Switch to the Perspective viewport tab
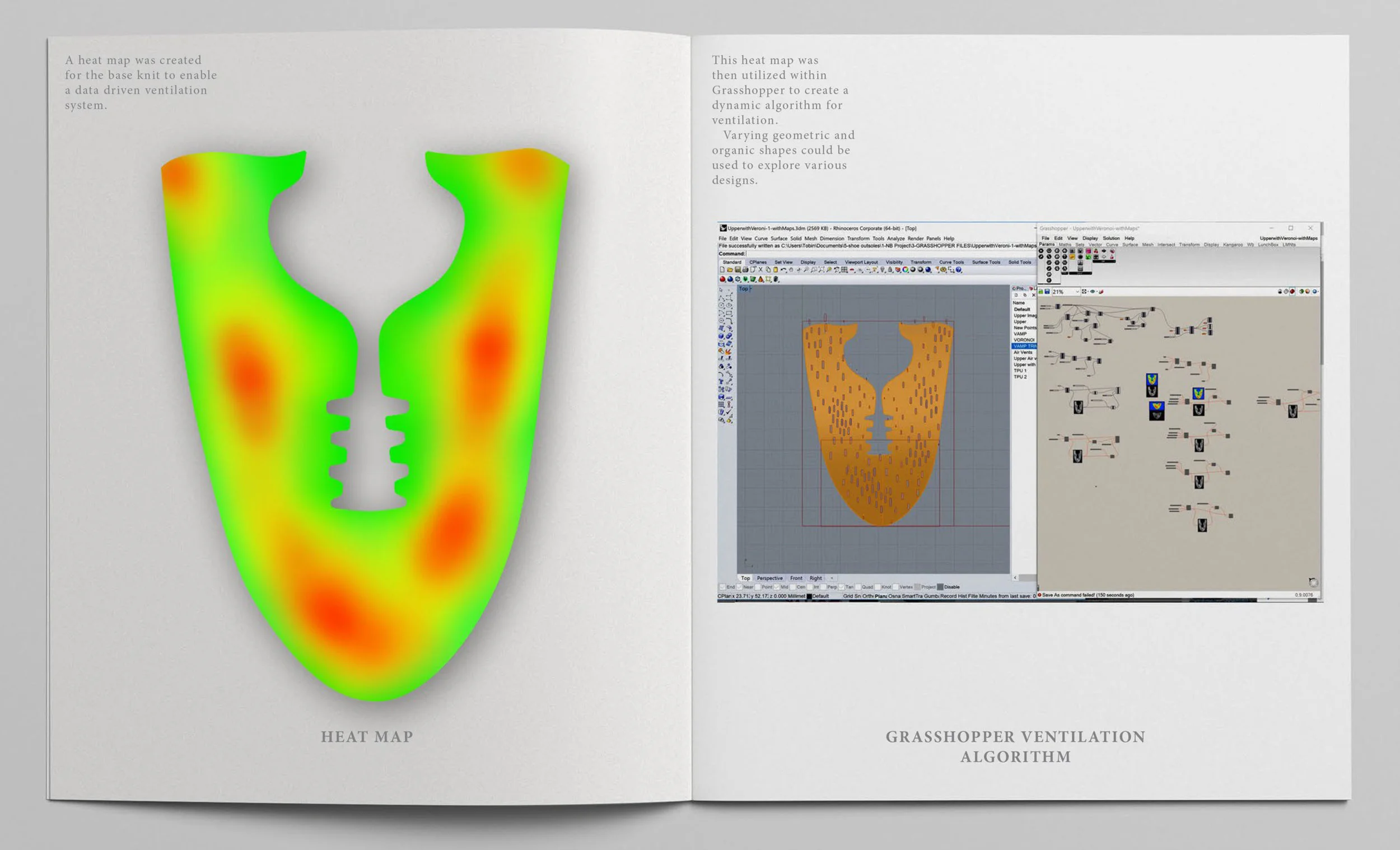 pyautogui.click(x=770, y=578)
